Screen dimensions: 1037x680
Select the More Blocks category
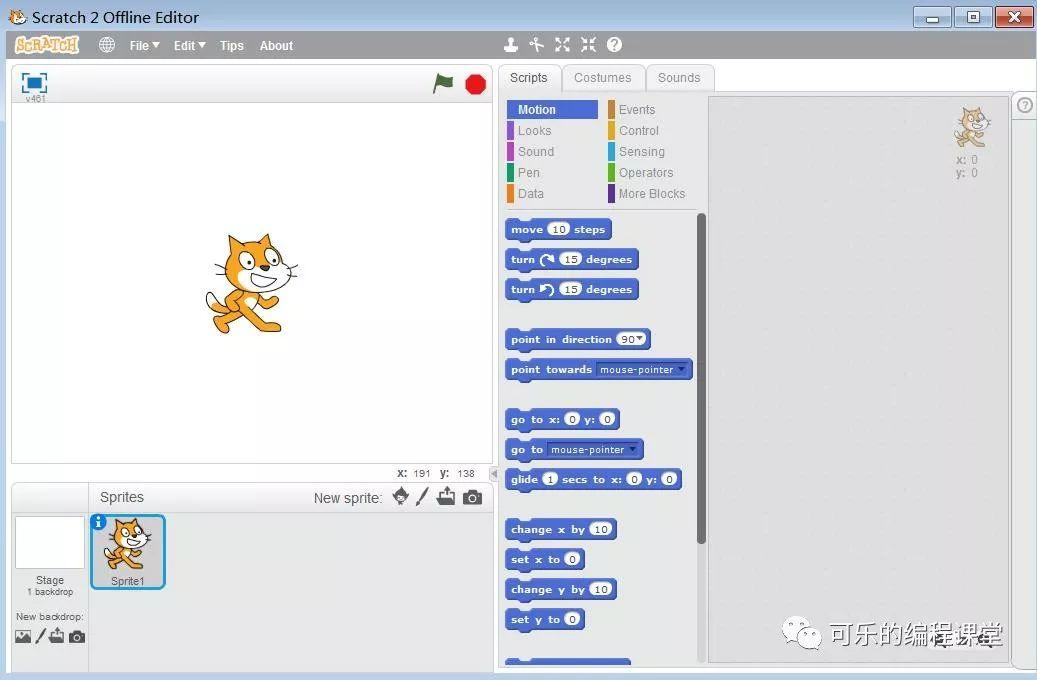[x=651, y=194]
